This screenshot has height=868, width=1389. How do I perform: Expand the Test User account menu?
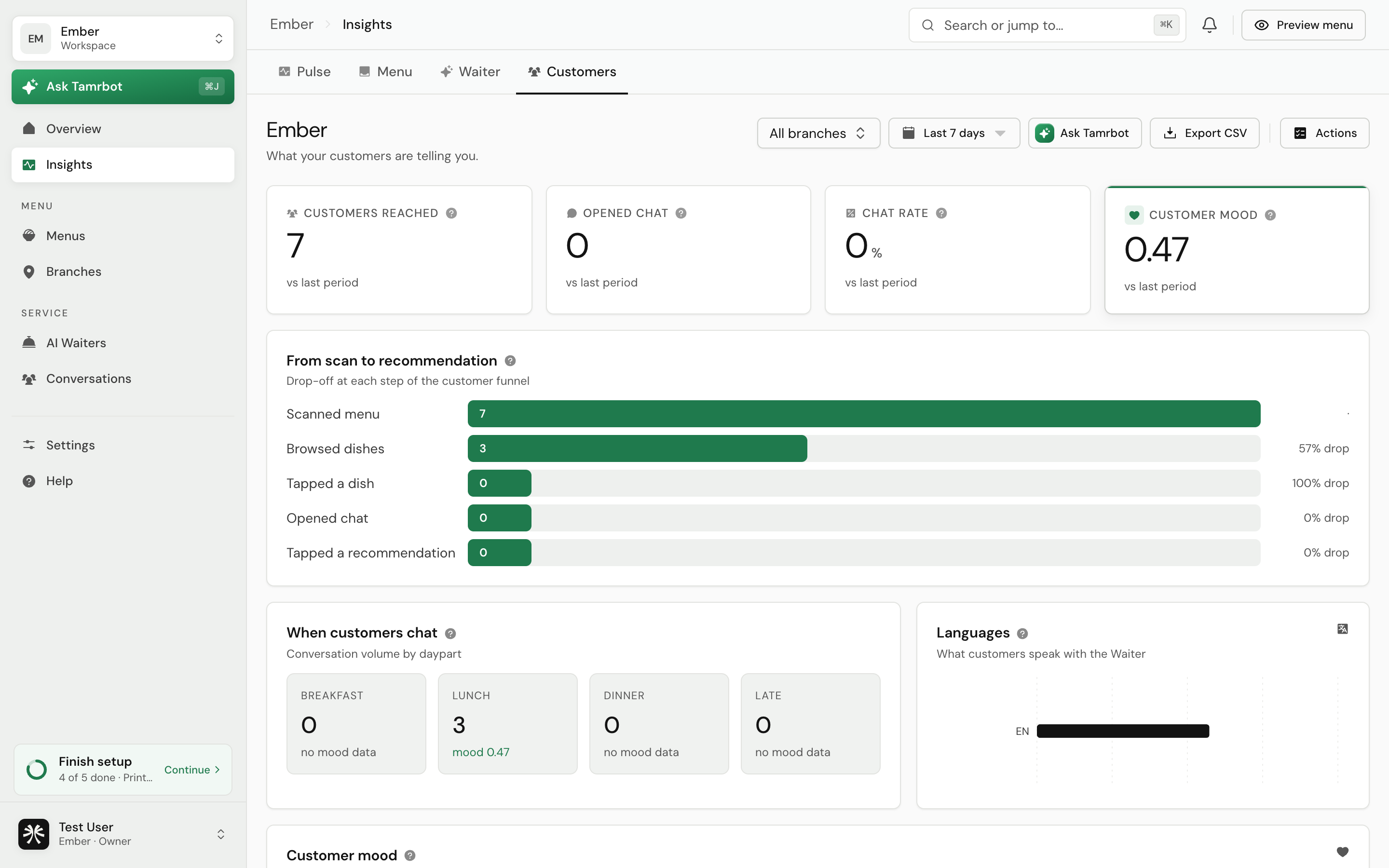(x=123, y=834)
